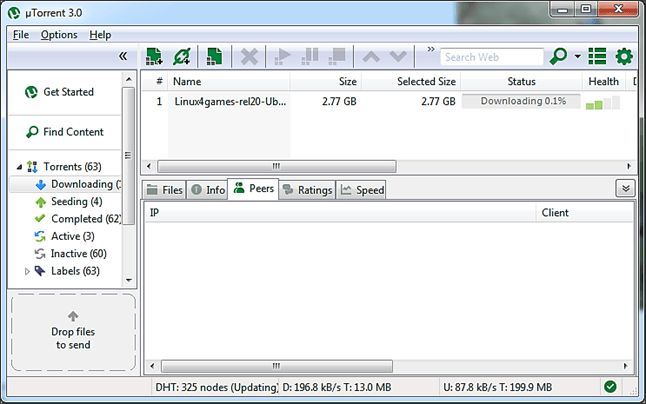Click the Create New Torrent icon
The image size is (646, 404).
coord(214,56)
